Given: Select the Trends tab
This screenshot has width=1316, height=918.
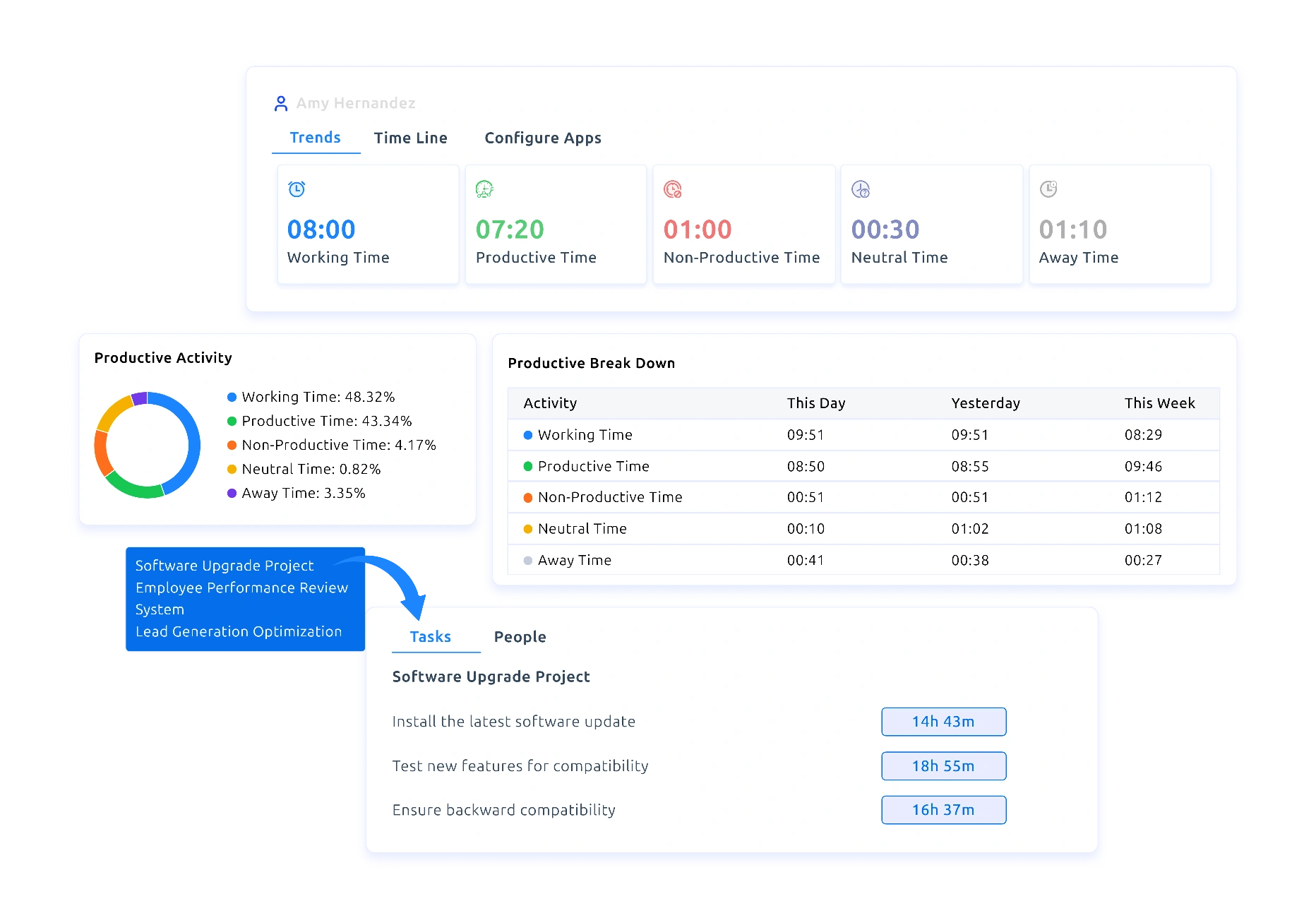Looking at the screenshot, I should [x=315, y=138].
